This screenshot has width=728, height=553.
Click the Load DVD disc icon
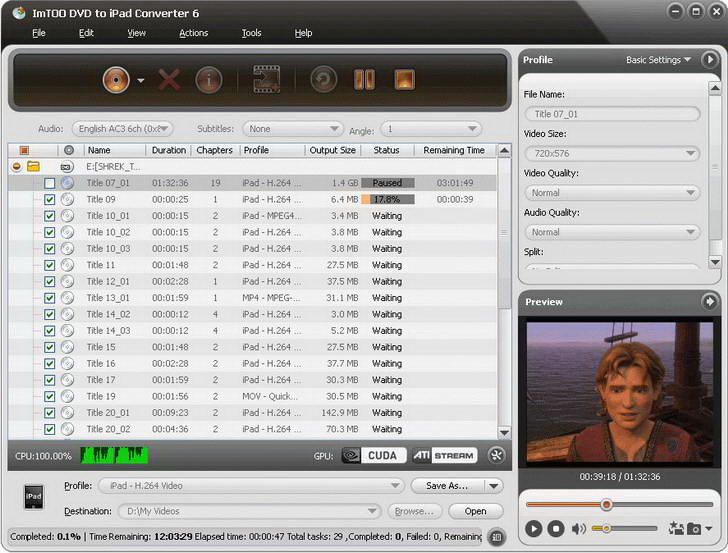click(116, 80)
